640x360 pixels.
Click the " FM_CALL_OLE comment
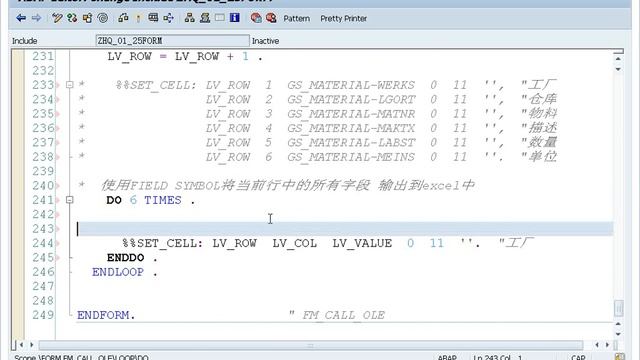pos(337,315)
